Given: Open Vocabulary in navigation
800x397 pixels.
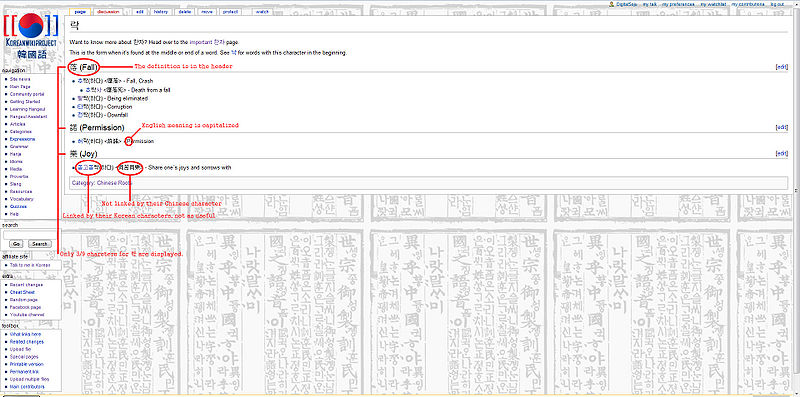Looking at the screenshot, I should (x=21, y=199).
